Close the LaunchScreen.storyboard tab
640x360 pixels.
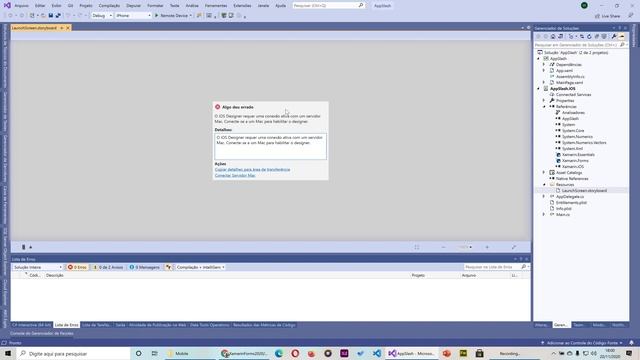[x=68, y=28]
